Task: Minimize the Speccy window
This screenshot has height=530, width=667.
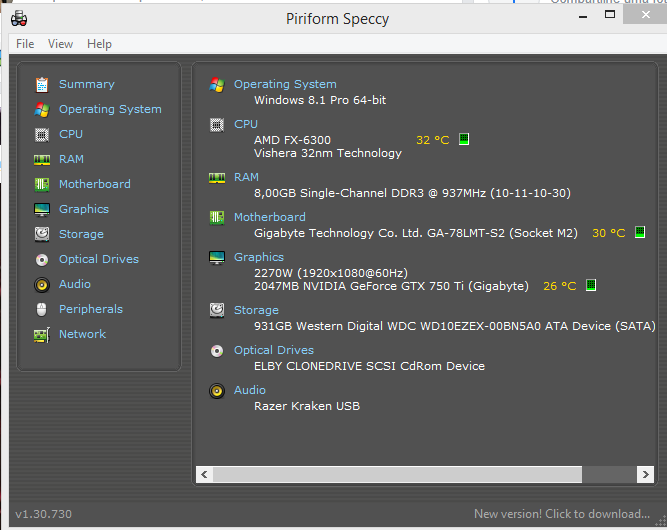Action: click(583, 15)
